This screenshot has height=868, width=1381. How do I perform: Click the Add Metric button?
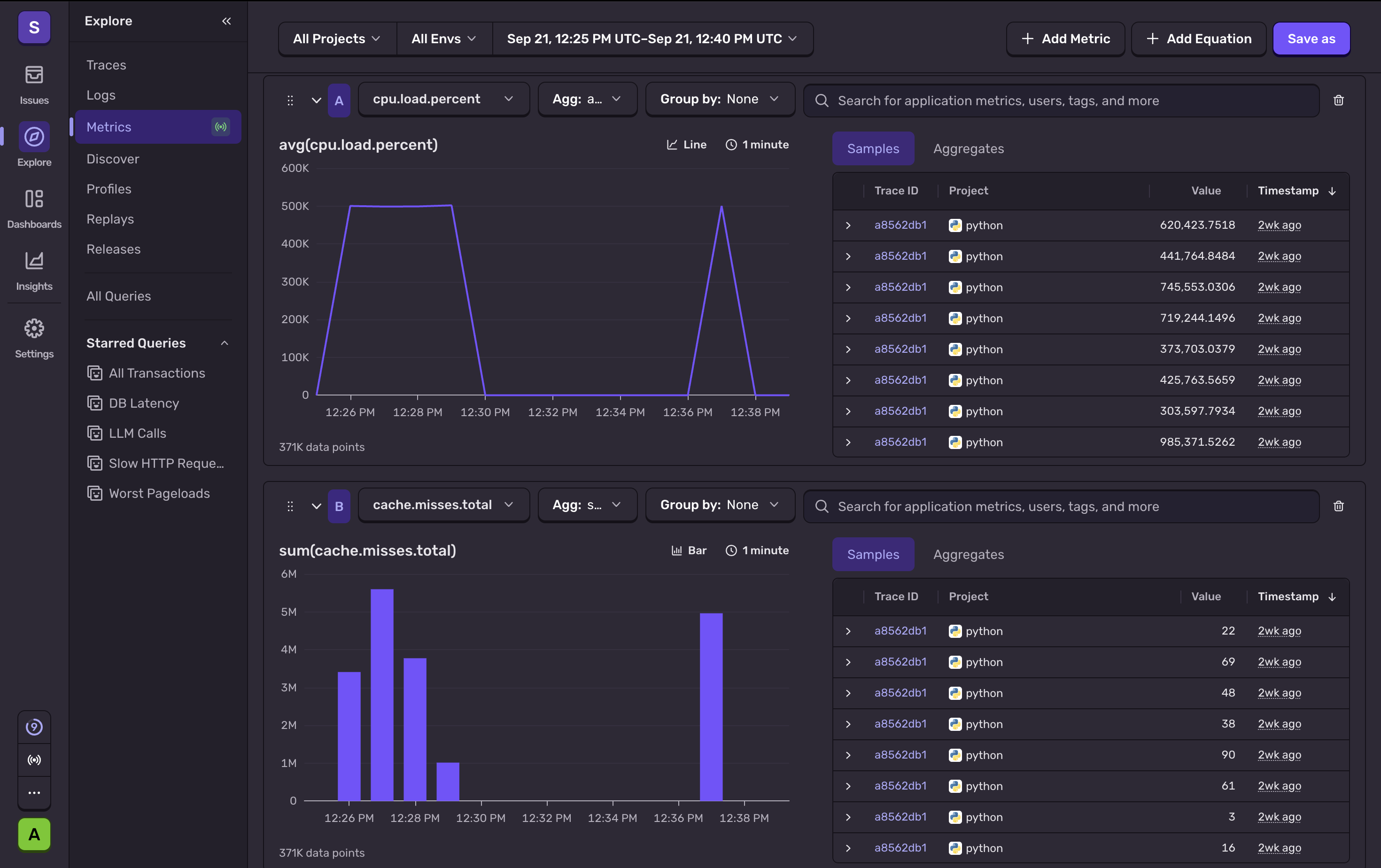point(1065,39)
